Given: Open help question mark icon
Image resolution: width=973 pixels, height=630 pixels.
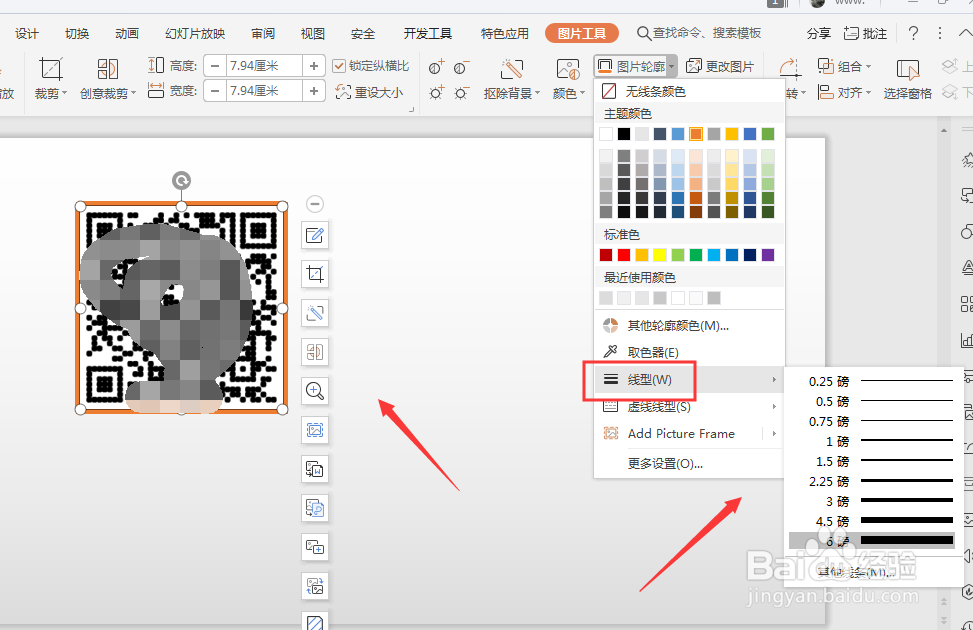Looking at the screenshot, I should 913,33.
